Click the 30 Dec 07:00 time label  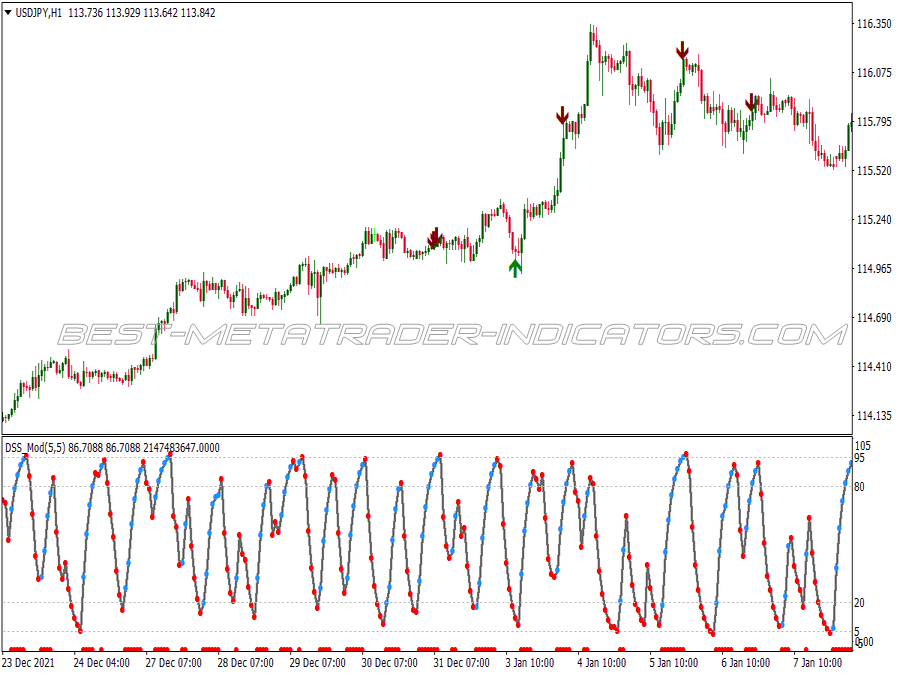(x=390, y=663)
